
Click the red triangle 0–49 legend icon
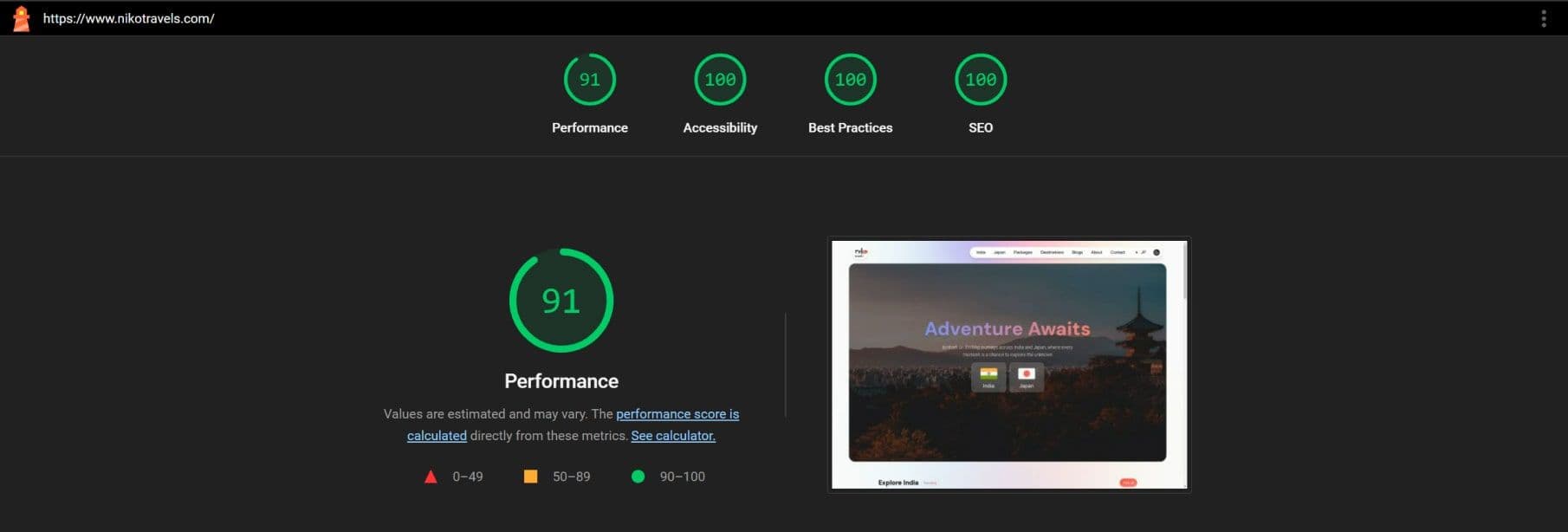(x=431, y=477)
